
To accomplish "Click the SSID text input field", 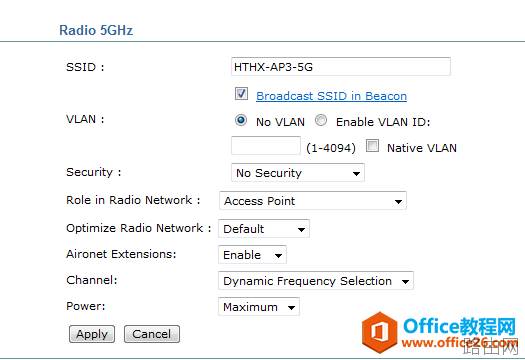I will 341,67.
